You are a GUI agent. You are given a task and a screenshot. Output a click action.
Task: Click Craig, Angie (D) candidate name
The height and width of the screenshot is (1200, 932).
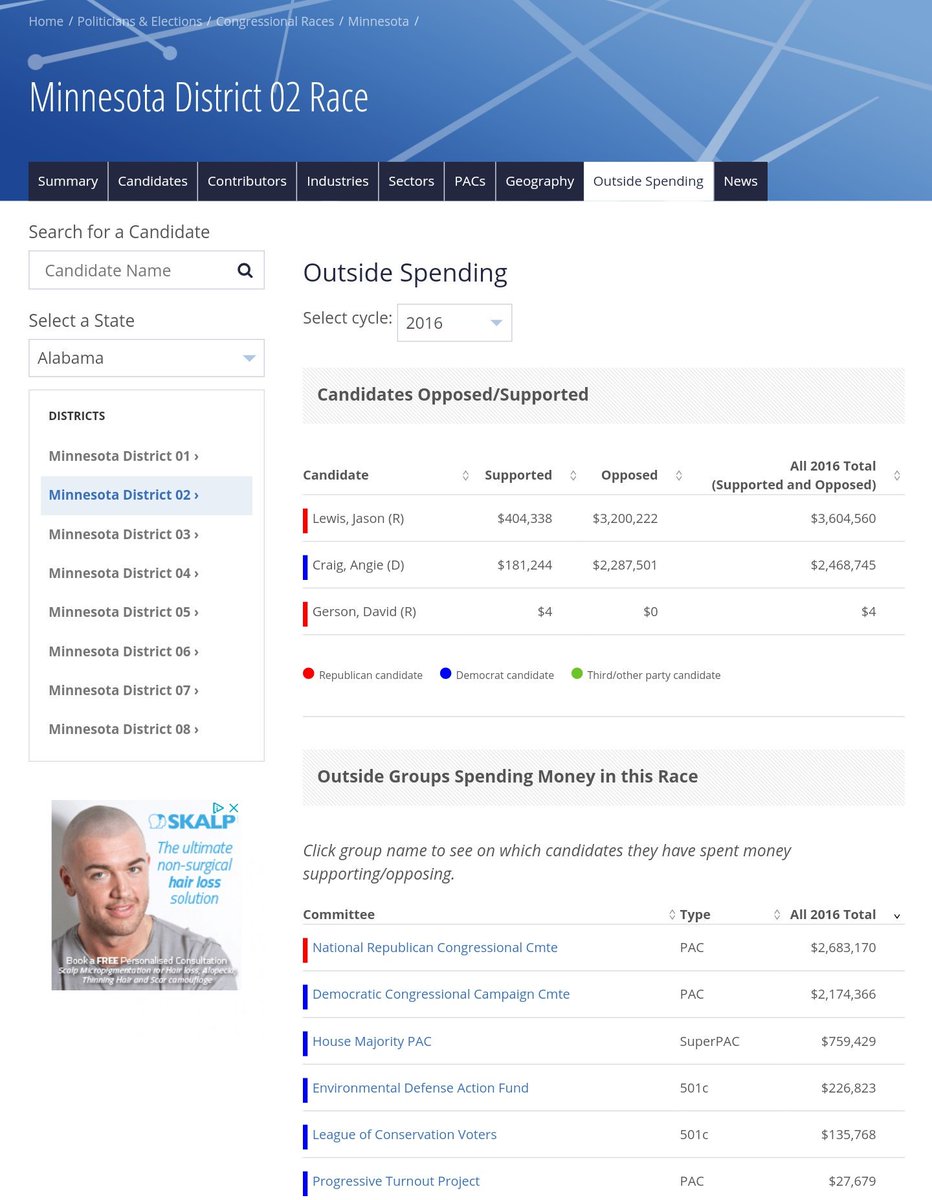358,565
